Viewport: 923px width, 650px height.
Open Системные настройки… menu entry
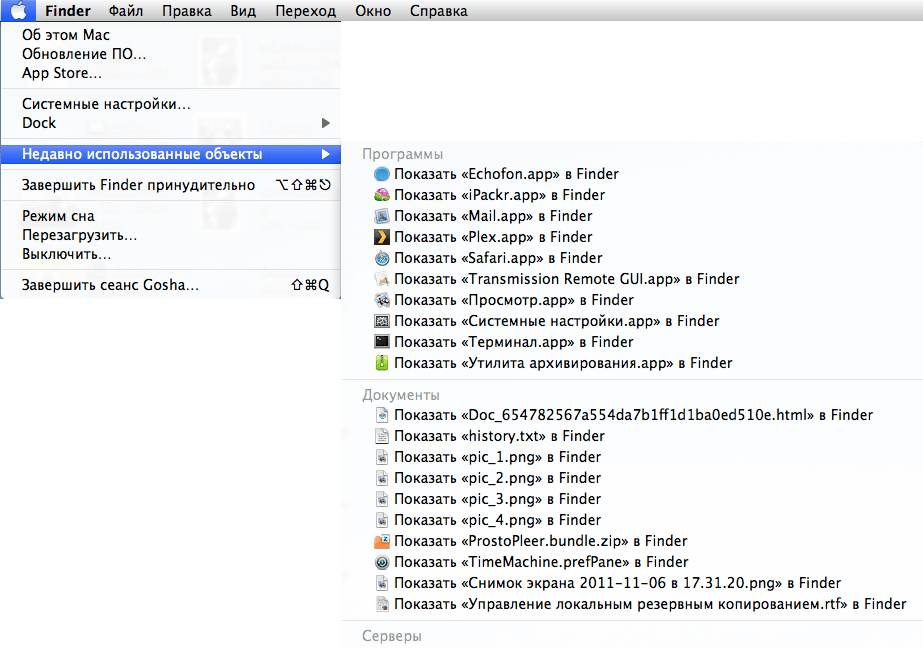click(171, 104)
